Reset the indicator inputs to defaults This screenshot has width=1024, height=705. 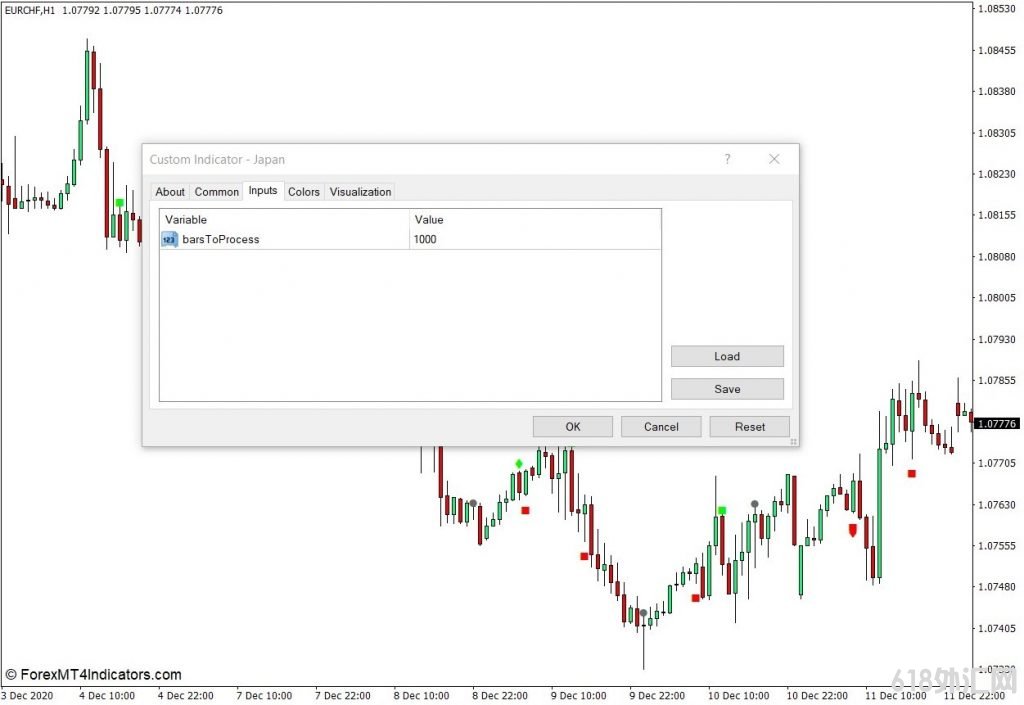[x=749, y=427]
